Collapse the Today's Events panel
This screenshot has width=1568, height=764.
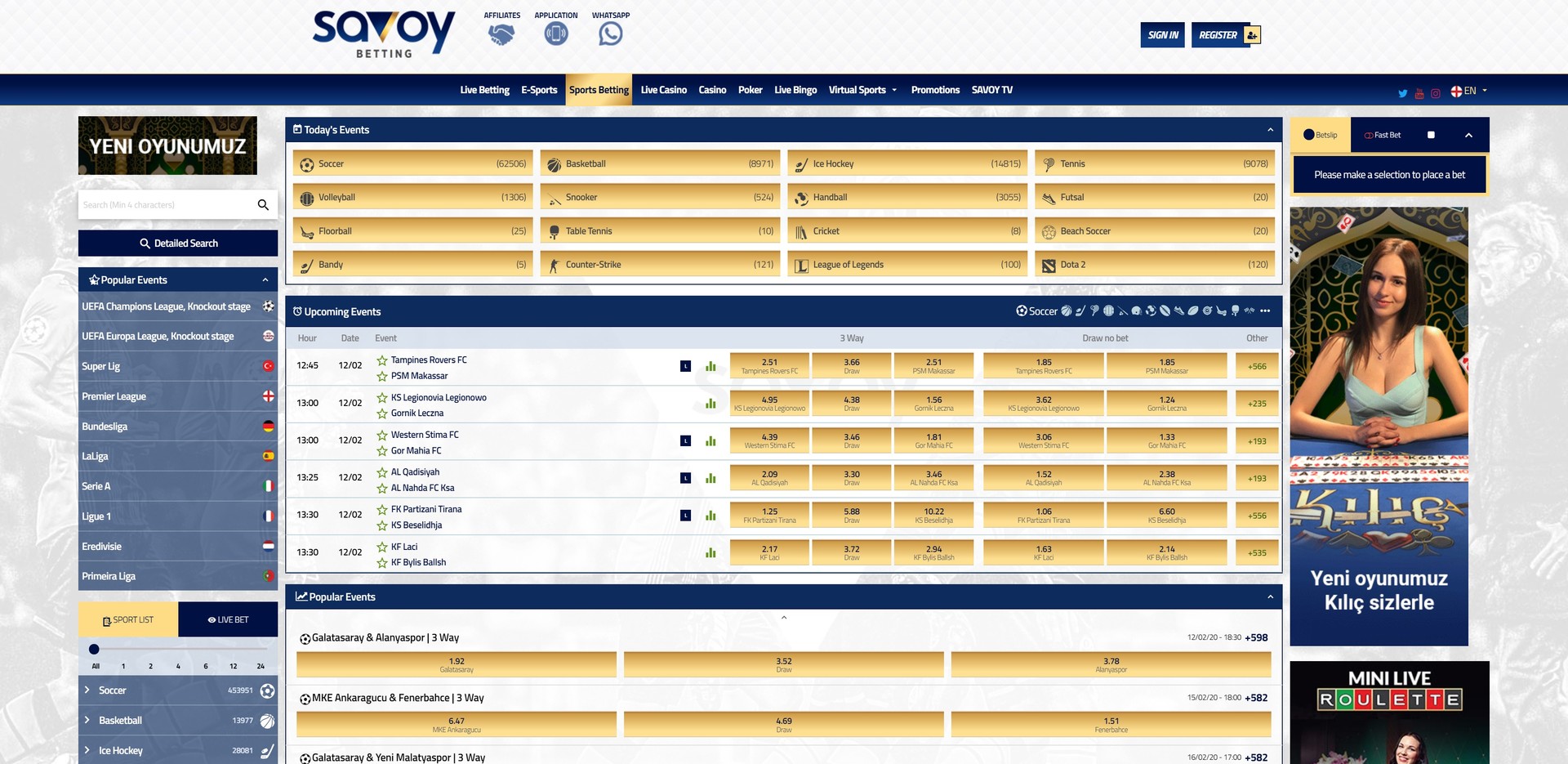[1270, 130]
